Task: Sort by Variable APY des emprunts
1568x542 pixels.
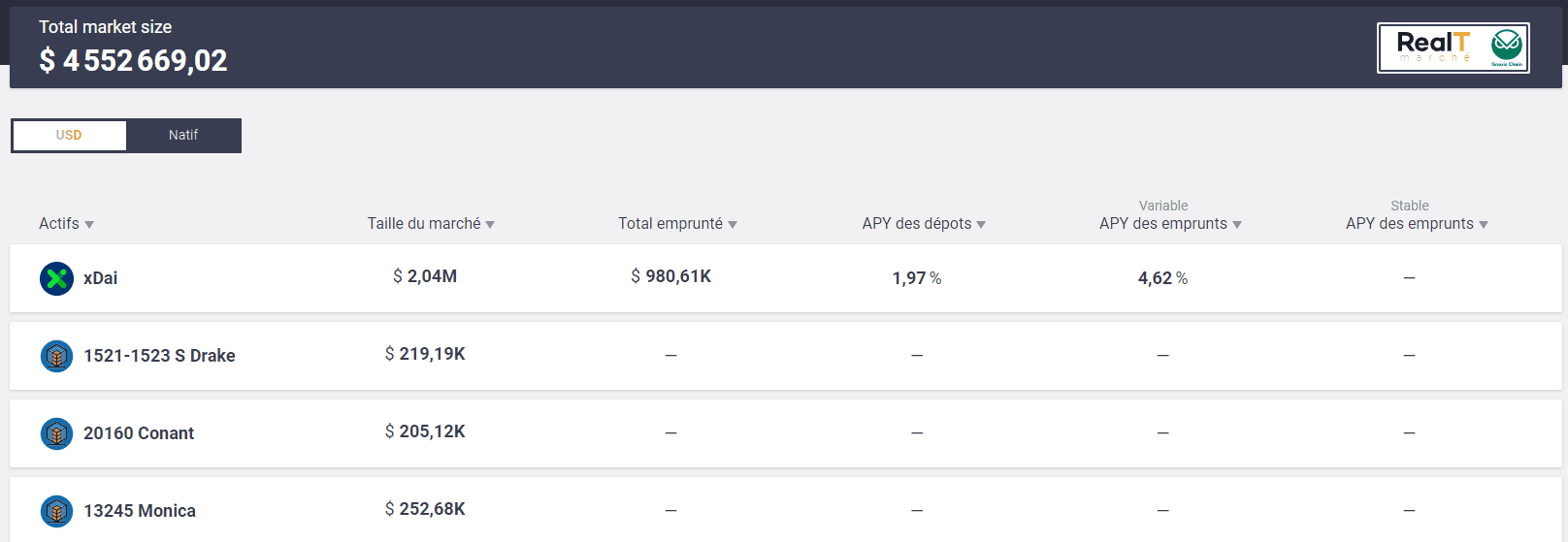Action: click(1170, 224)
